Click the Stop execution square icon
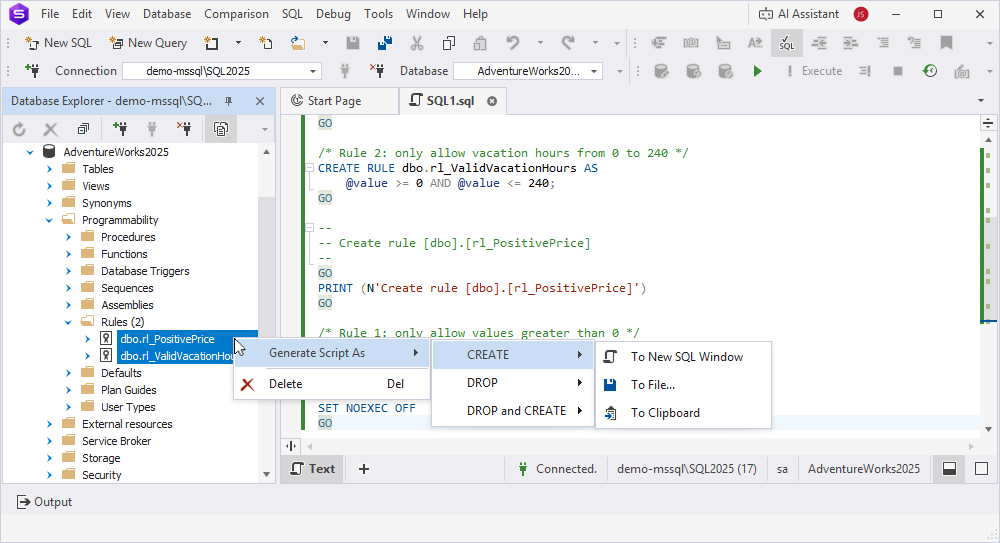1000x543 pixels. tap(898, 71)
